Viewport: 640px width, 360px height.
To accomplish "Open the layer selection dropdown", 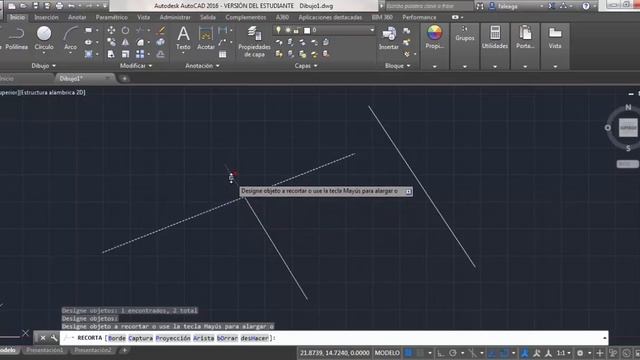I will click(x=371, y=30).
